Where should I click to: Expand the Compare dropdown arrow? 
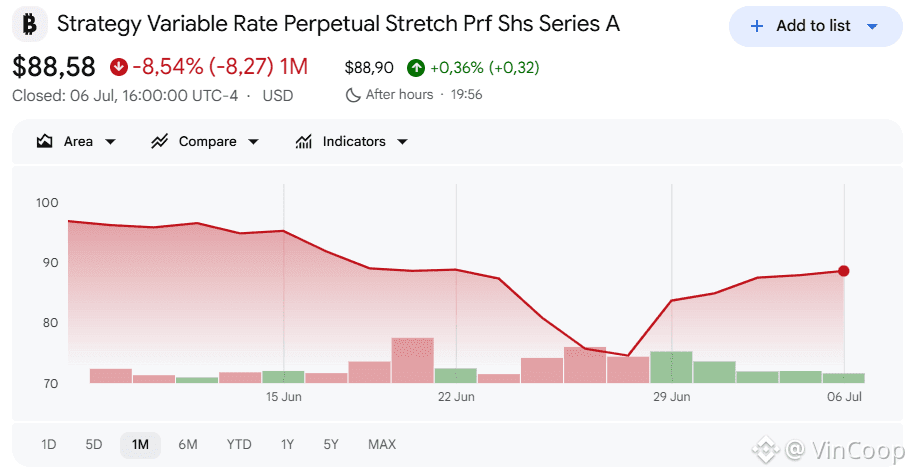[253, 141]
